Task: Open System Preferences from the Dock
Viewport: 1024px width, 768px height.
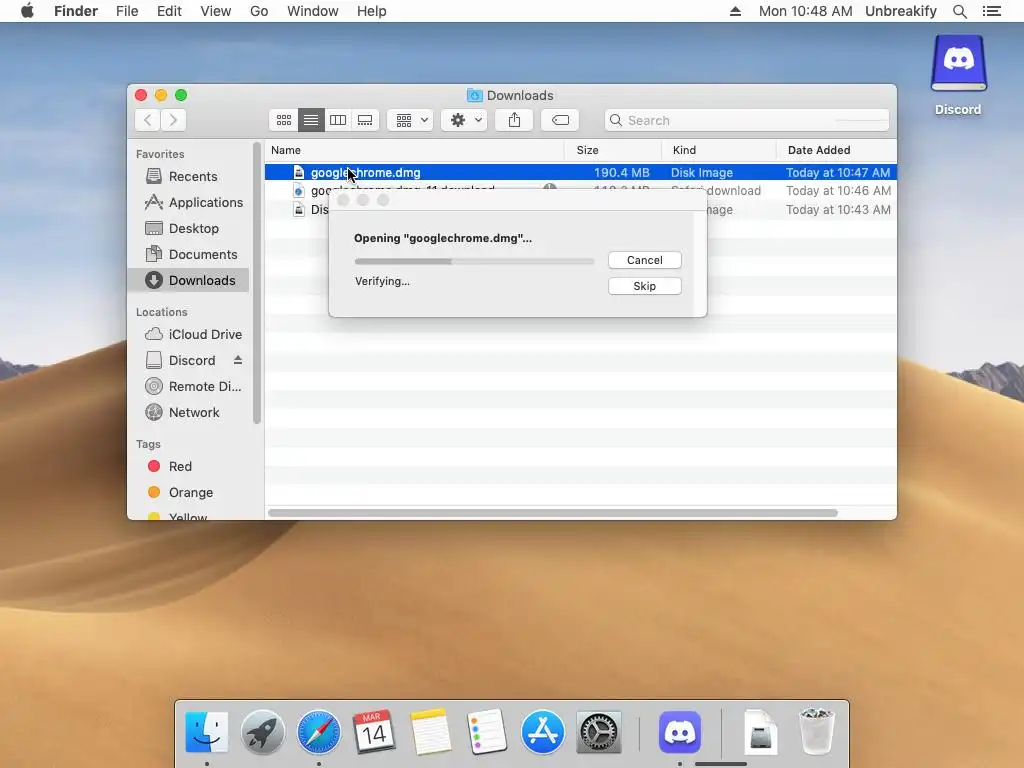Action: click(599, 732)
